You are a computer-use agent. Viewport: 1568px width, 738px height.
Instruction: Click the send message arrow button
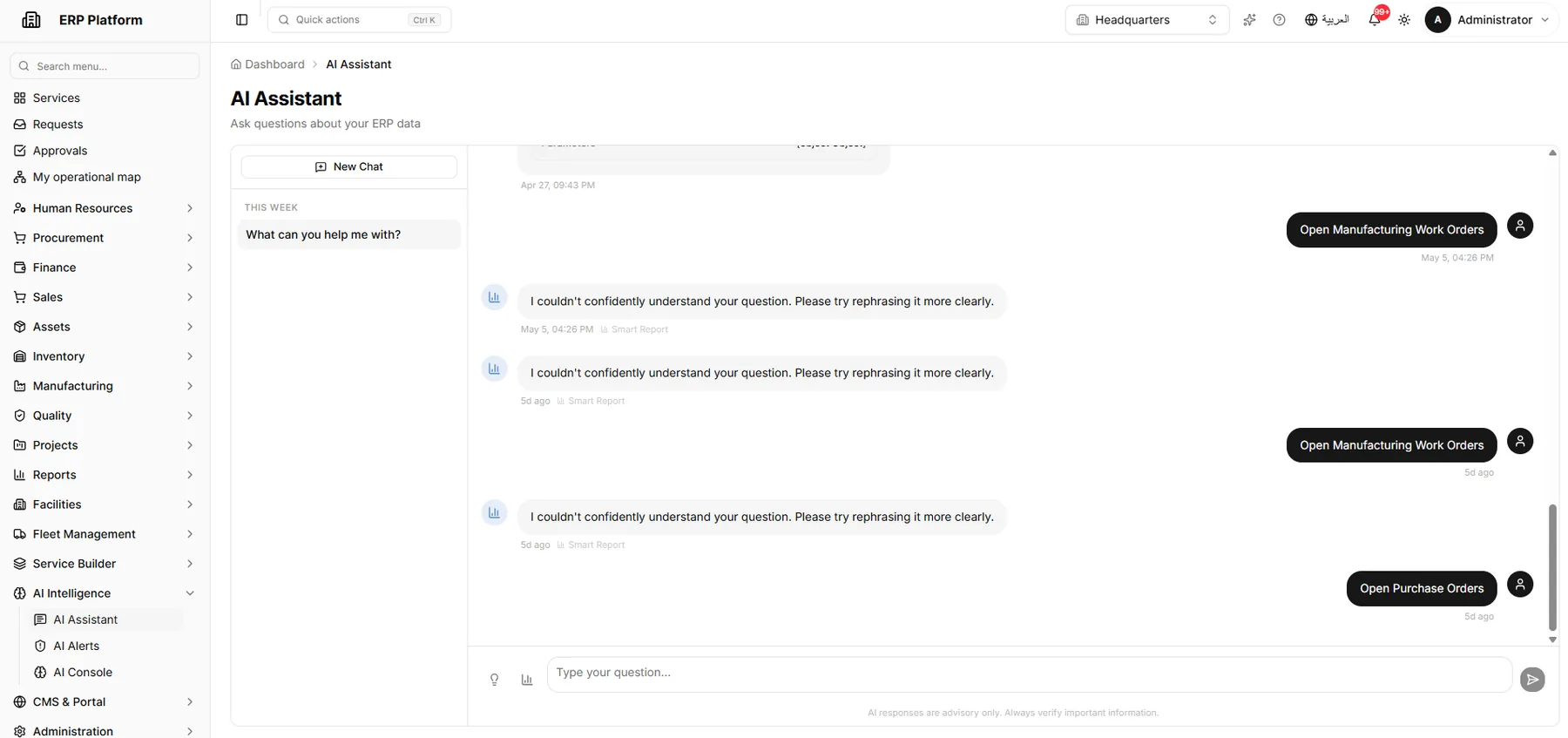[1532, 680]
